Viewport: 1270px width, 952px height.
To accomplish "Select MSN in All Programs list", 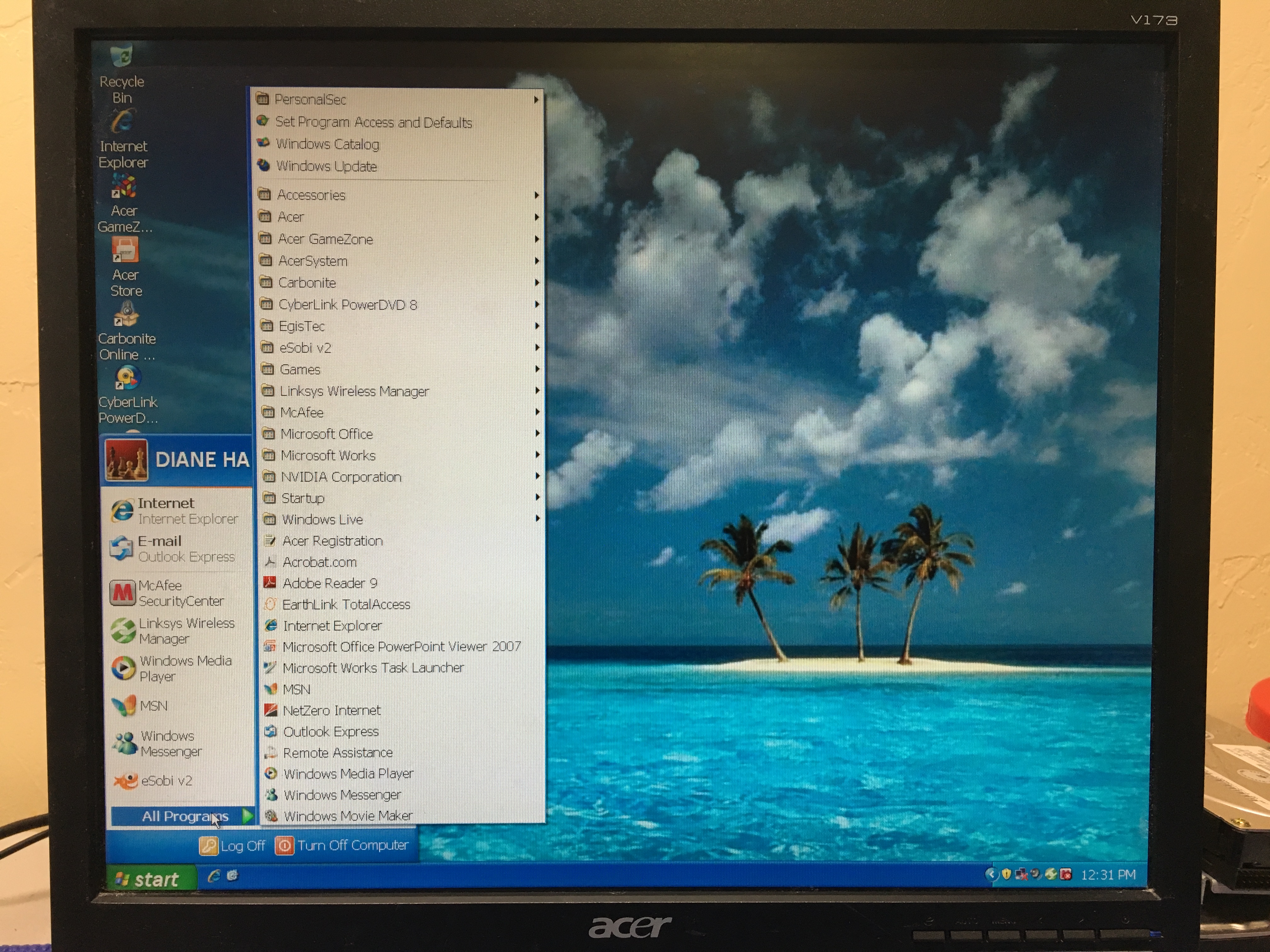I will [401, 689].
